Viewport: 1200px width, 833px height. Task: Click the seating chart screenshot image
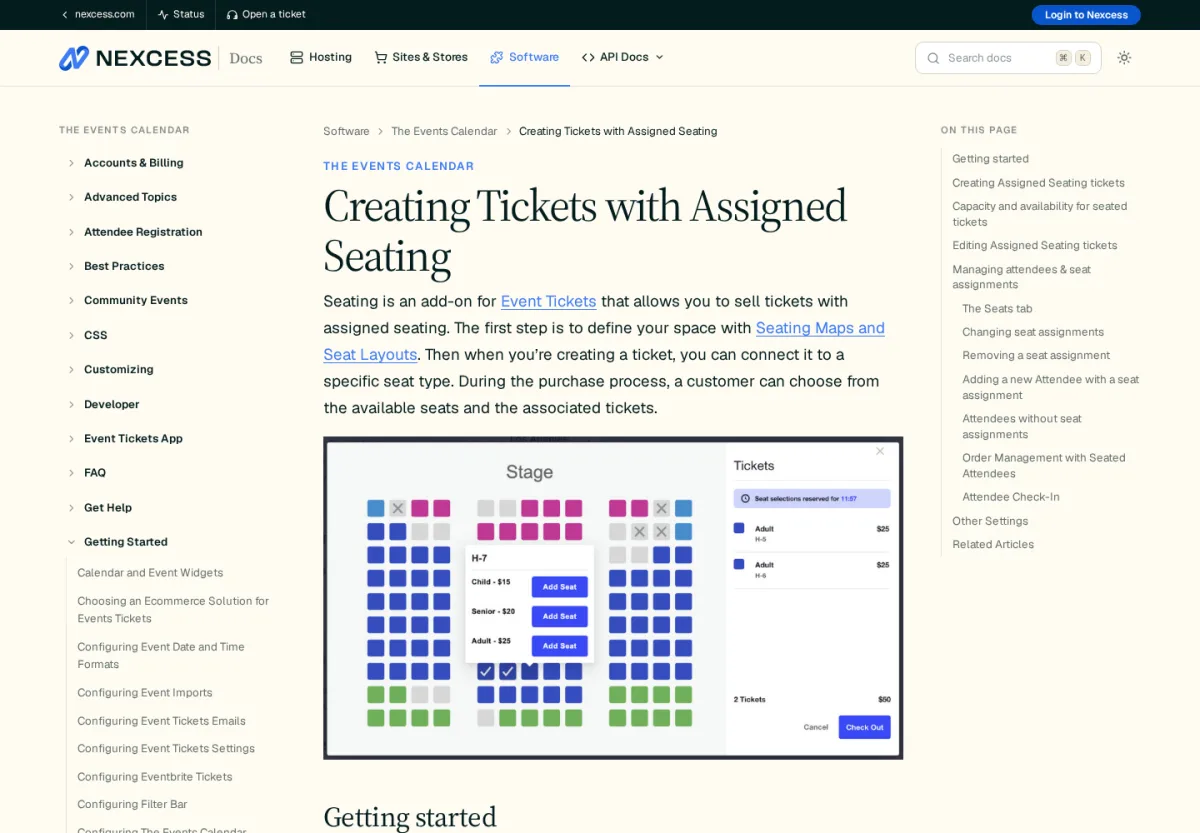pos(613,598)
